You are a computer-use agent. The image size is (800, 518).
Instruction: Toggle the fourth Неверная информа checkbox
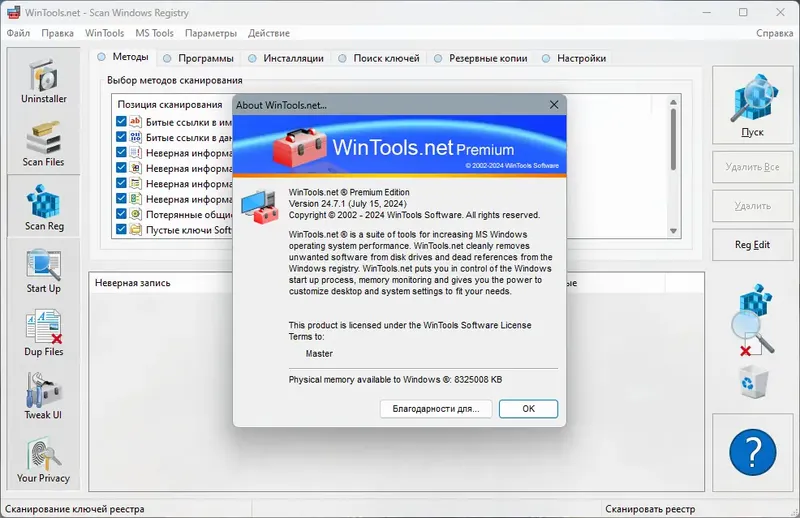121,198
